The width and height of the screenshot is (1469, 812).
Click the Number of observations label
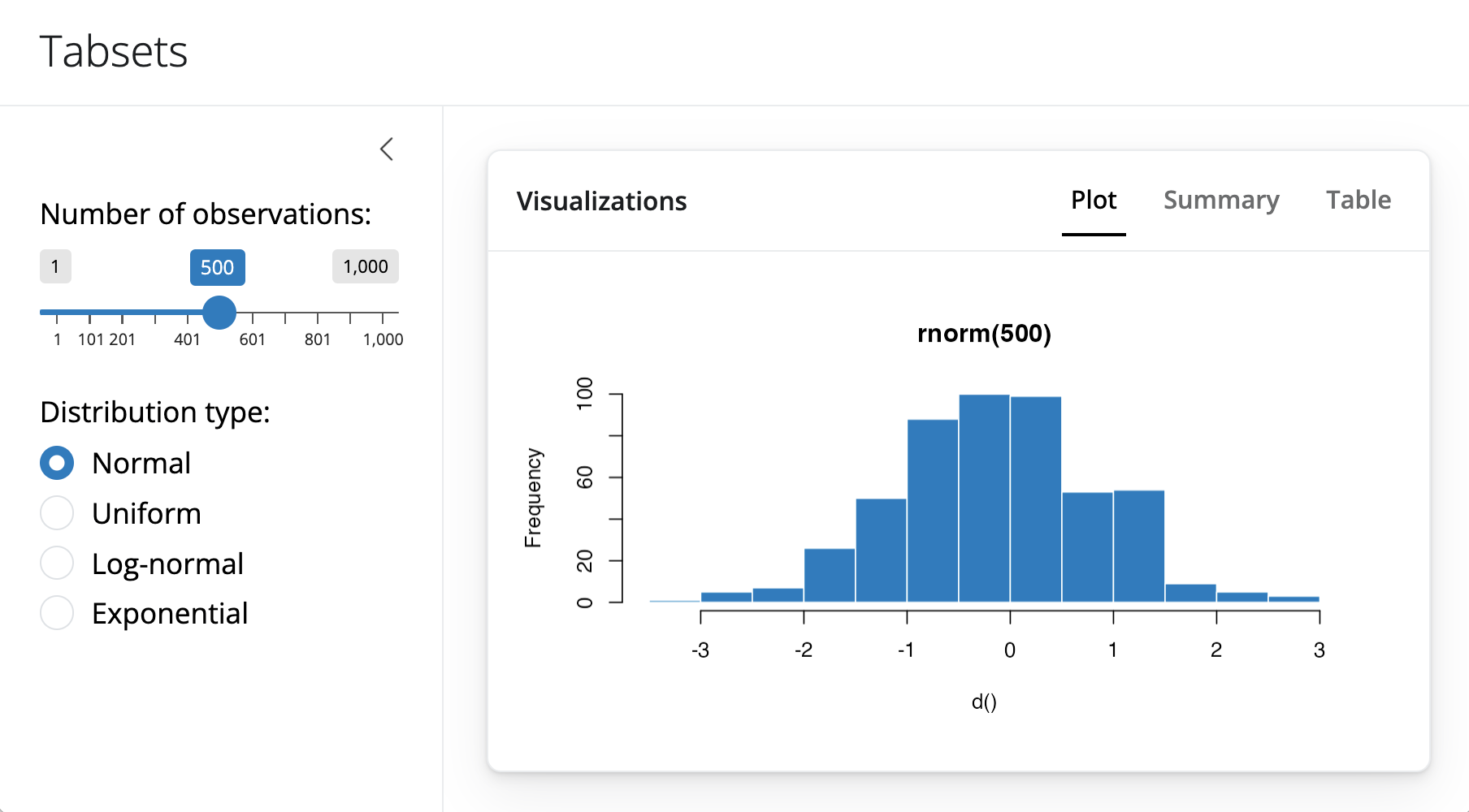click(206, 214)
